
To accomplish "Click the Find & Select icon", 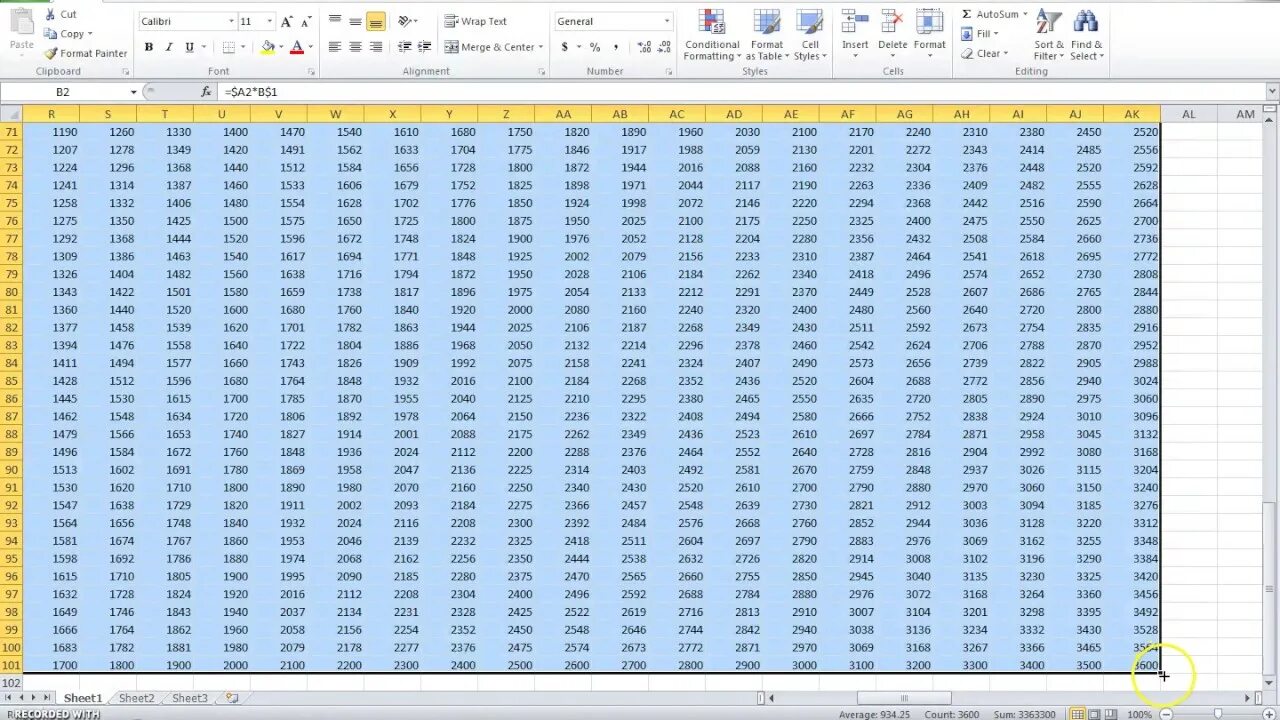I will pos(1086,33).
